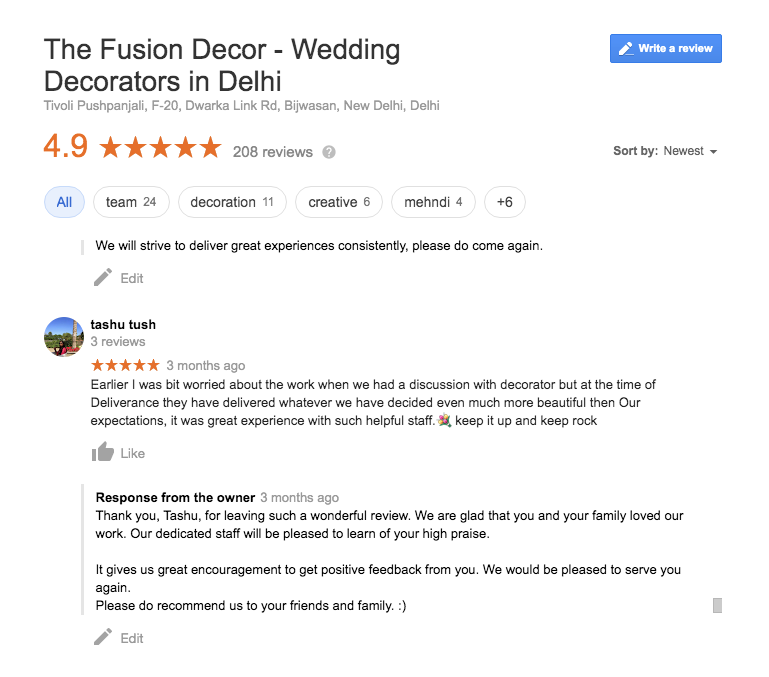Image resolution: width=769 pixels, height=677 pixels.
Task: Click the lower pencil Edit icon
Action: coord(103,637)
